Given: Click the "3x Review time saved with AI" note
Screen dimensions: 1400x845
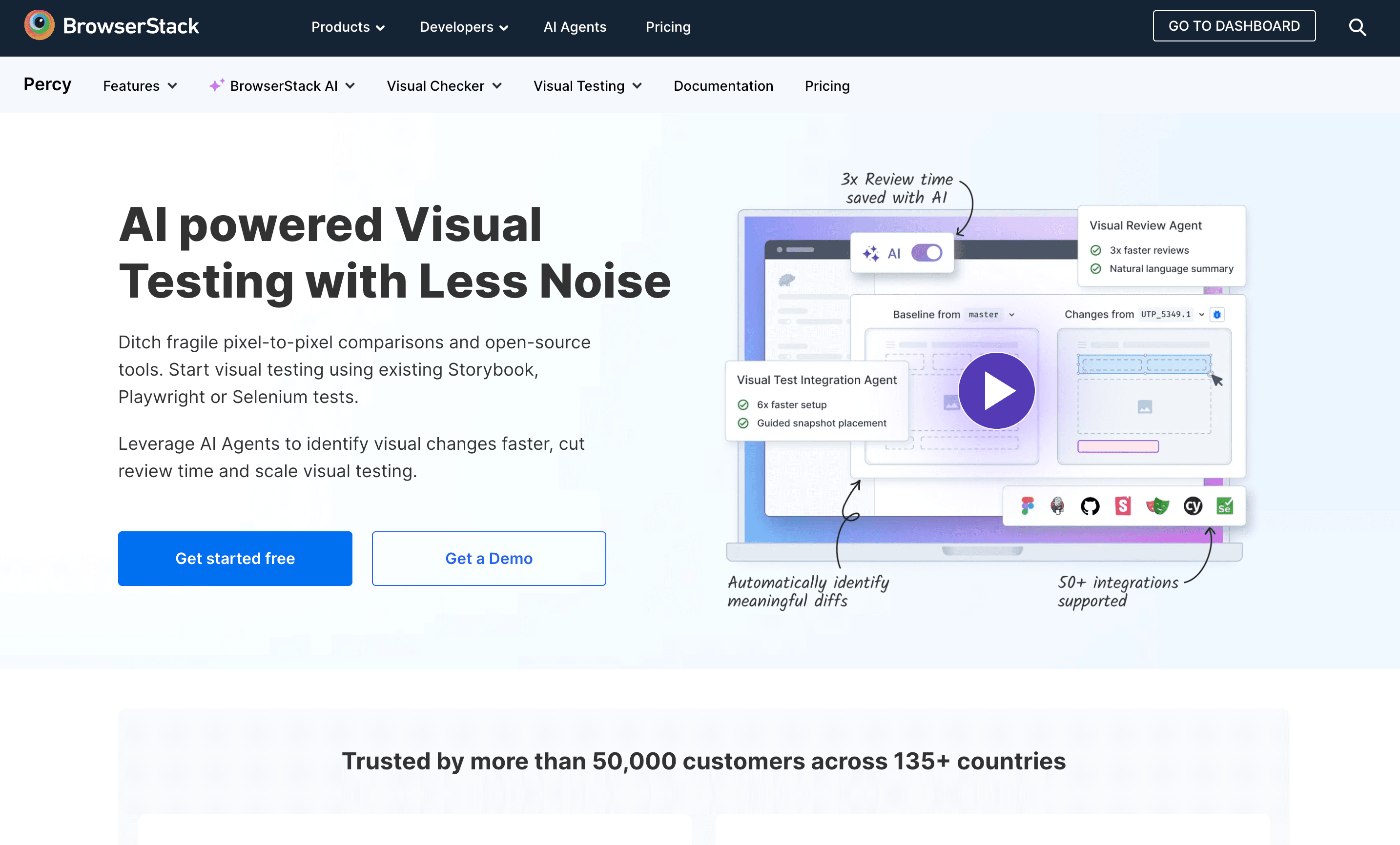Looking at the screenshot, I should click(x=897, y=188).
